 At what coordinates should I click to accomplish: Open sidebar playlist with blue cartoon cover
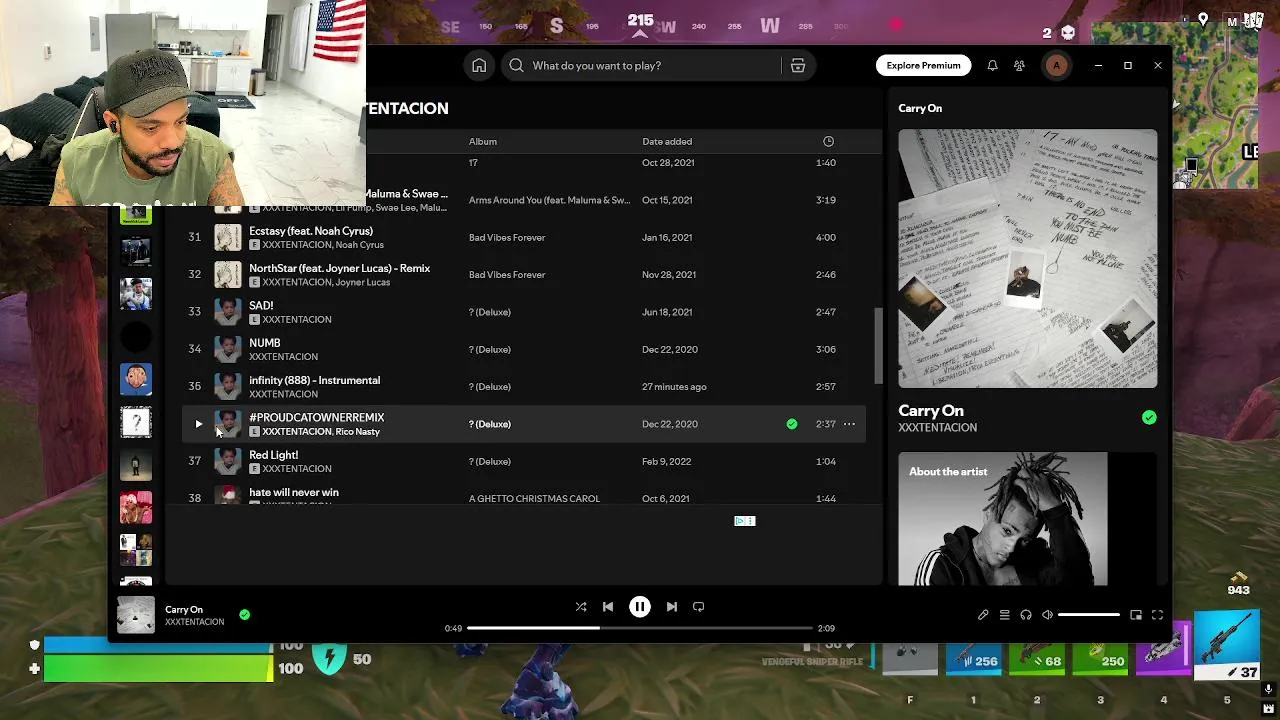136,379
